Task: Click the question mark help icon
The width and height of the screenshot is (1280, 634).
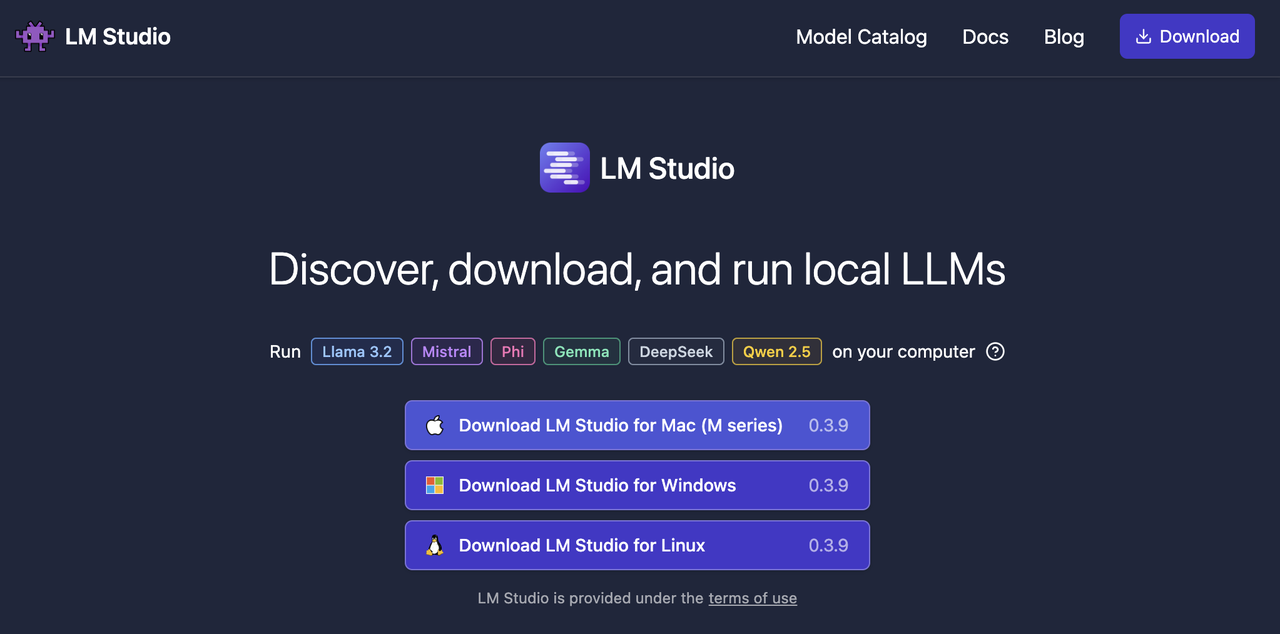Action: pos(995,351)
